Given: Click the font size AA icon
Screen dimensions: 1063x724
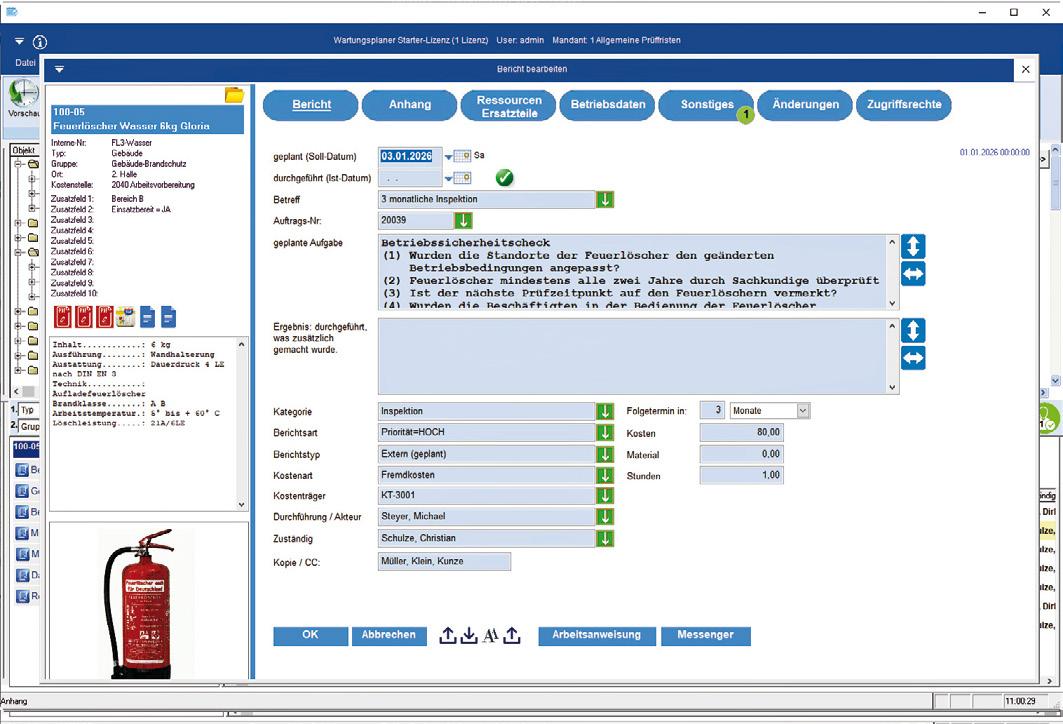Looking at the screenshot, I should click(x=490, y=635).
